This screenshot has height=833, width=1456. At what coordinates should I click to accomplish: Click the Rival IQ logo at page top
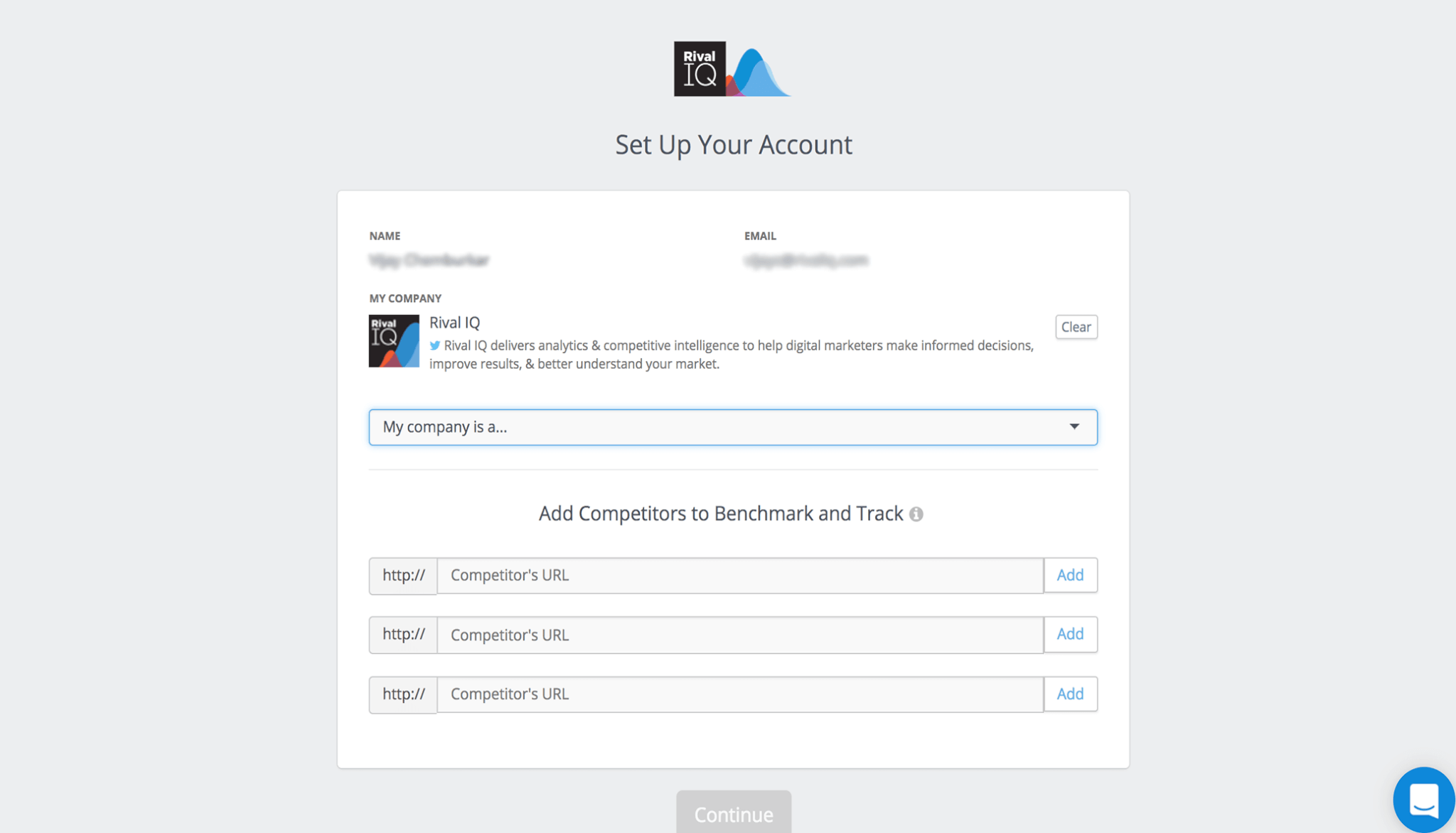(x=732, y=69)
